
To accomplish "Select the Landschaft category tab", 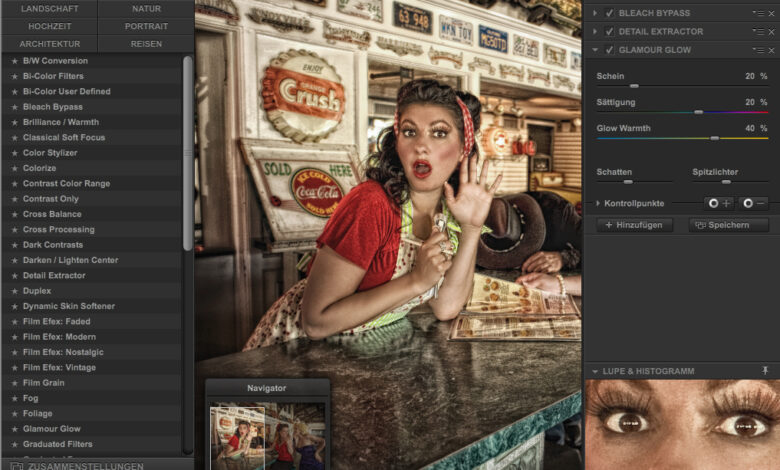I will 49,8.
